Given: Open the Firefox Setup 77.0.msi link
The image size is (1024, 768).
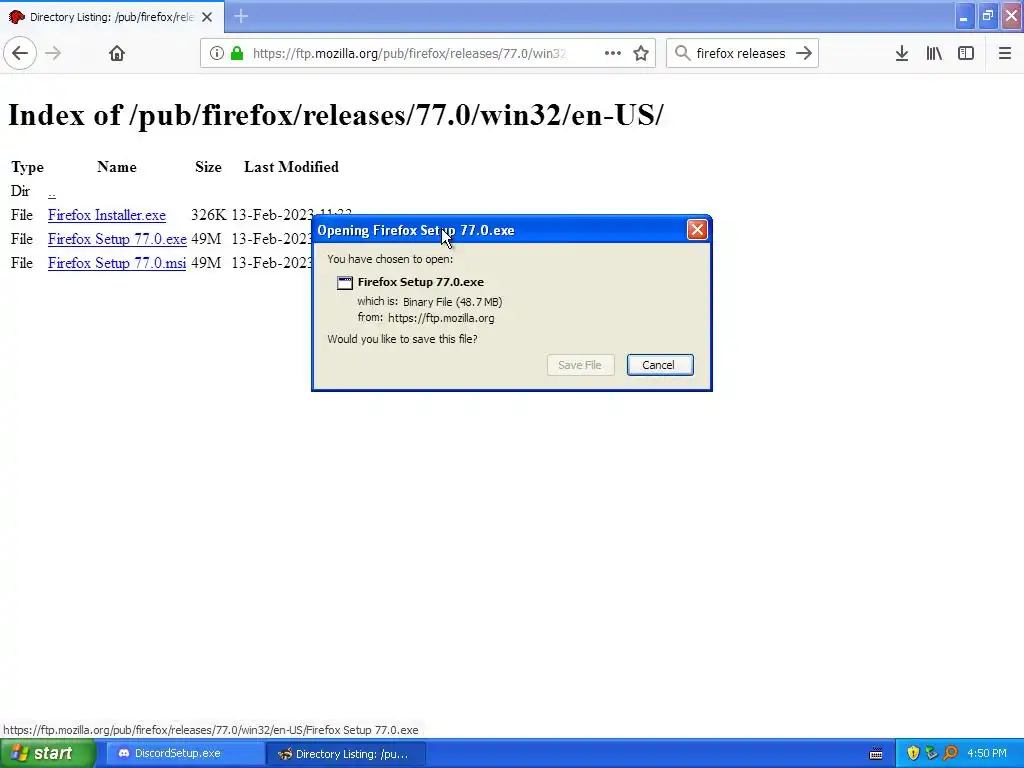Looking at the screenshot, I should (117, 263).
